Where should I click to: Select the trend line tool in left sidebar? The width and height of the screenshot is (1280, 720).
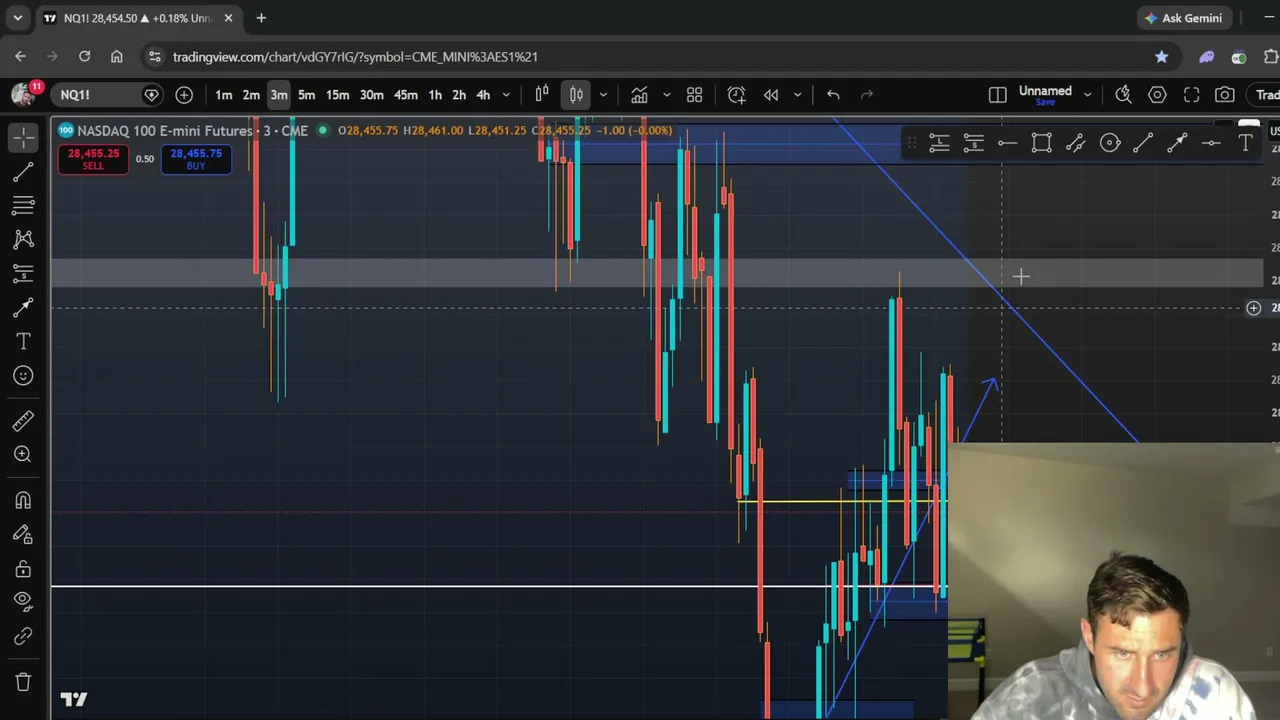click(23, 173)
